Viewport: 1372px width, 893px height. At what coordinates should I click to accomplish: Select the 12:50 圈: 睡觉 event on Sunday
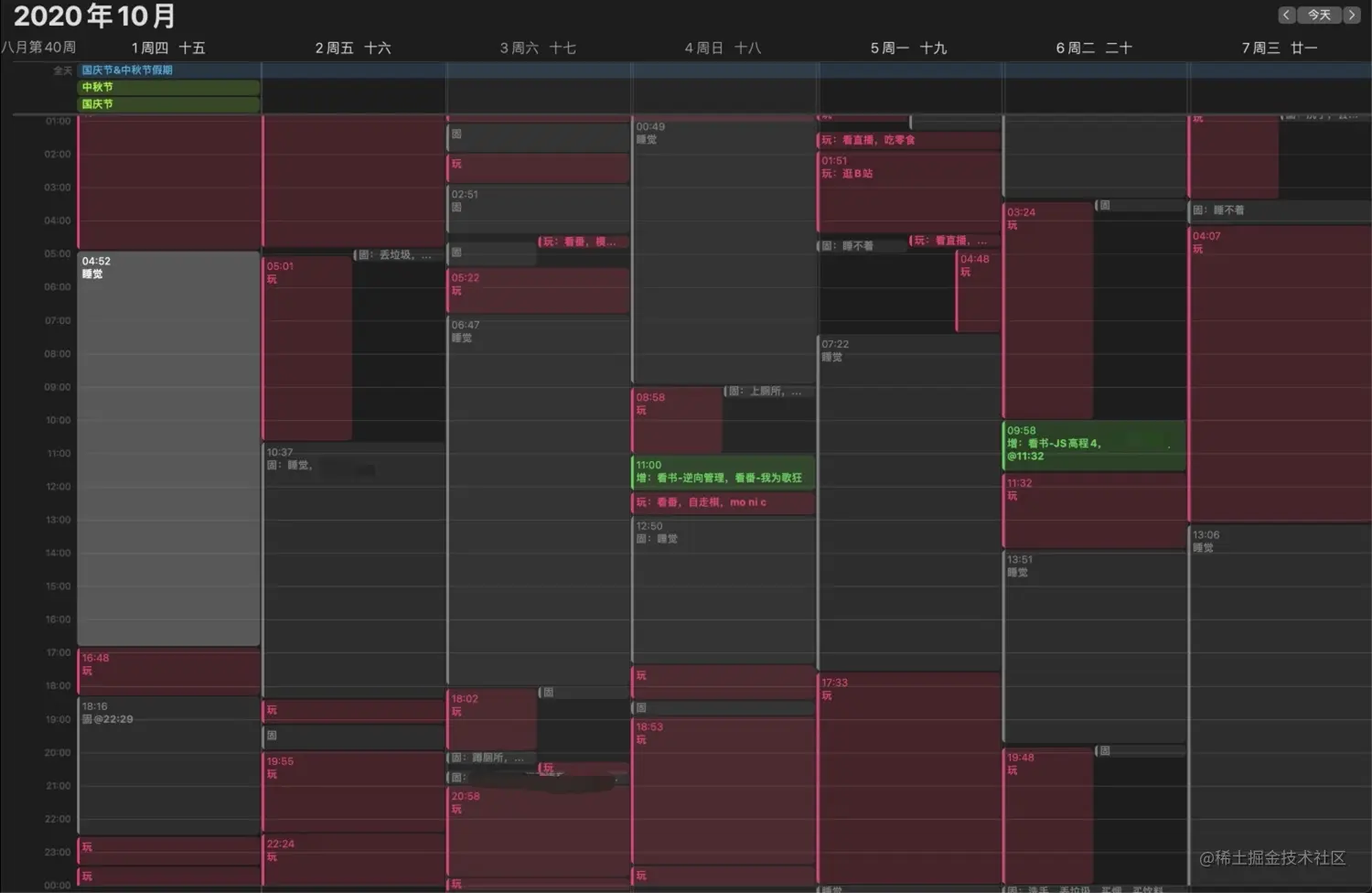point(723,590)
